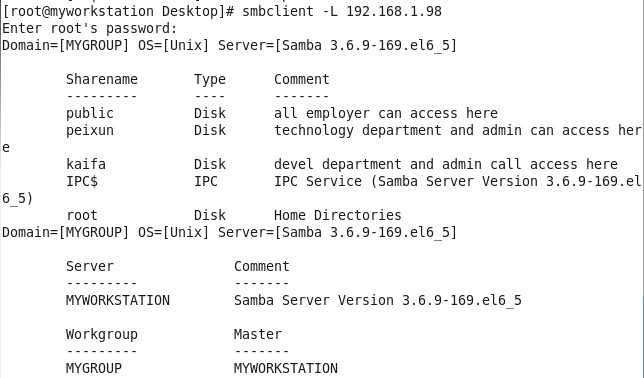Click the Workgroup column header
The width and height of the screenshot is (644, 378).
click(x=102, y=334)
